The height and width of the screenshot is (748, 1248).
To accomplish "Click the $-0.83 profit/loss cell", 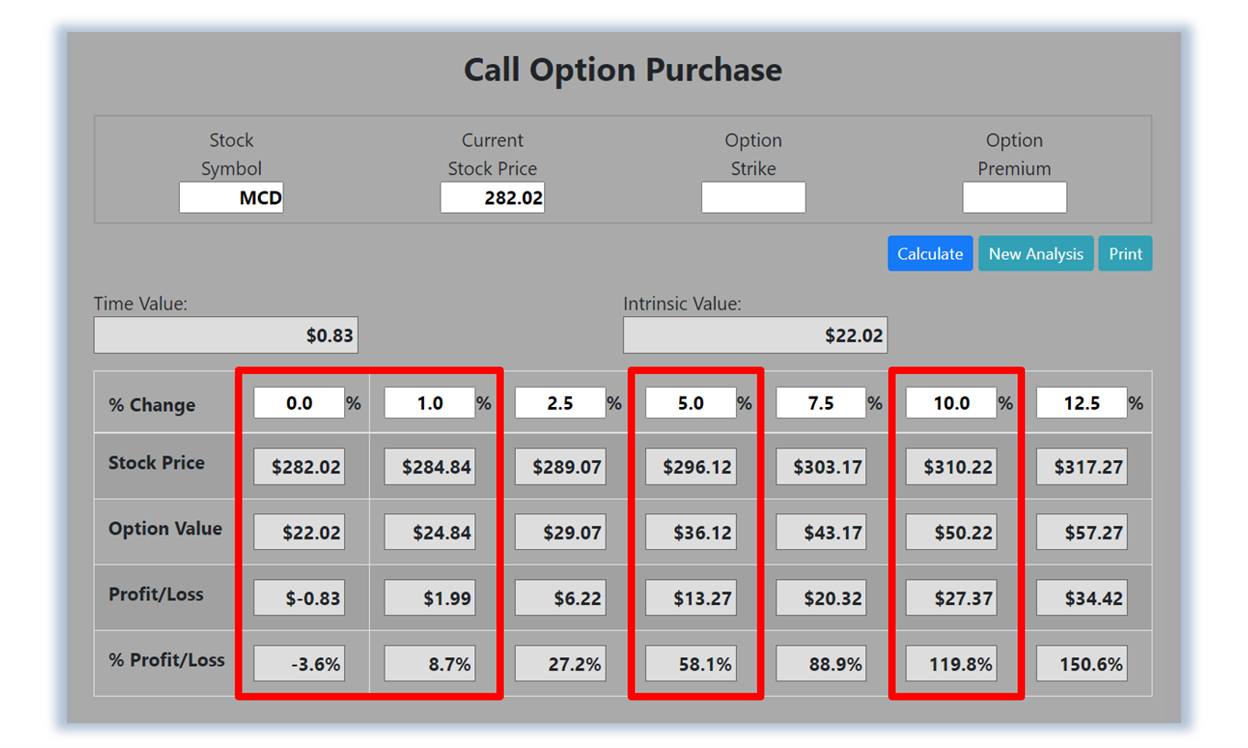I will pos(299,599).
